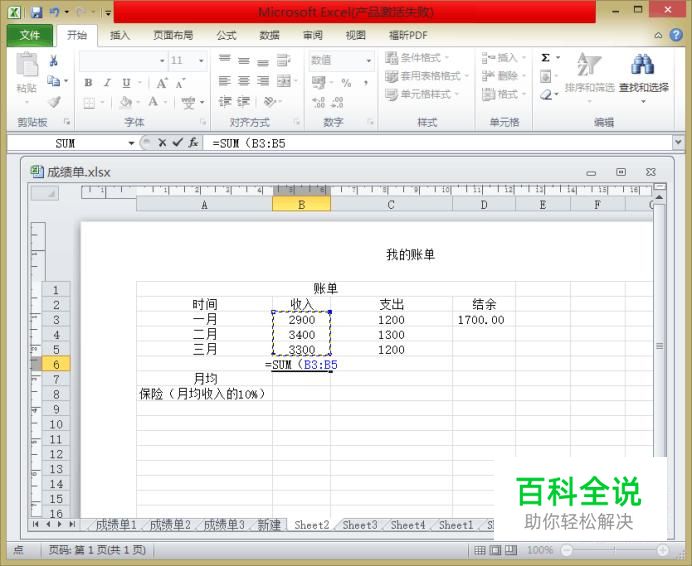Cancel formula entry with the X icon
The image size is (692, 566).
(x=162, y=143)
